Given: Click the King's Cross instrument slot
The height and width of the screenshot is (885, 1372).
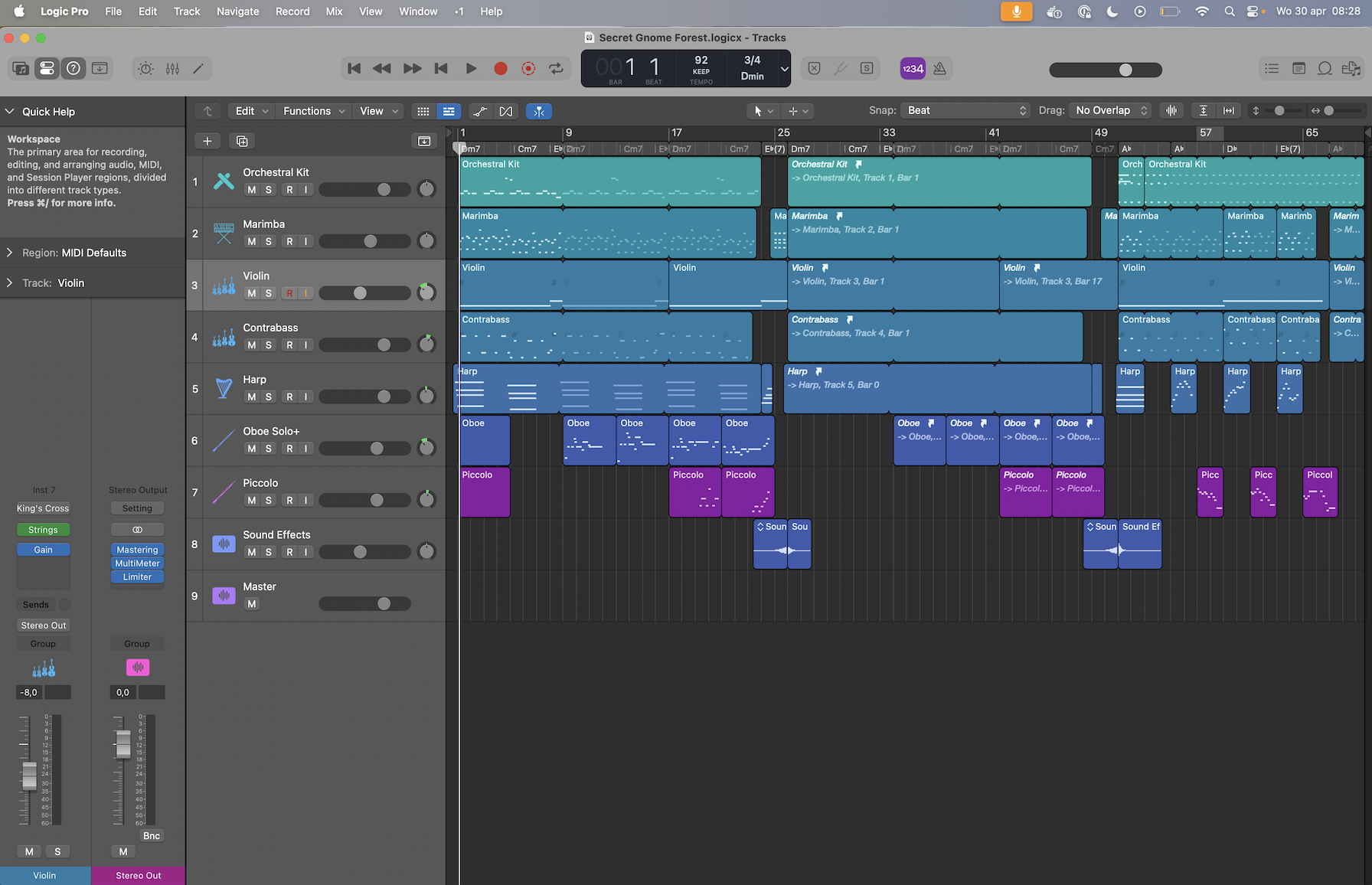Looking at the screenshot, I should (x=43, y=508).
